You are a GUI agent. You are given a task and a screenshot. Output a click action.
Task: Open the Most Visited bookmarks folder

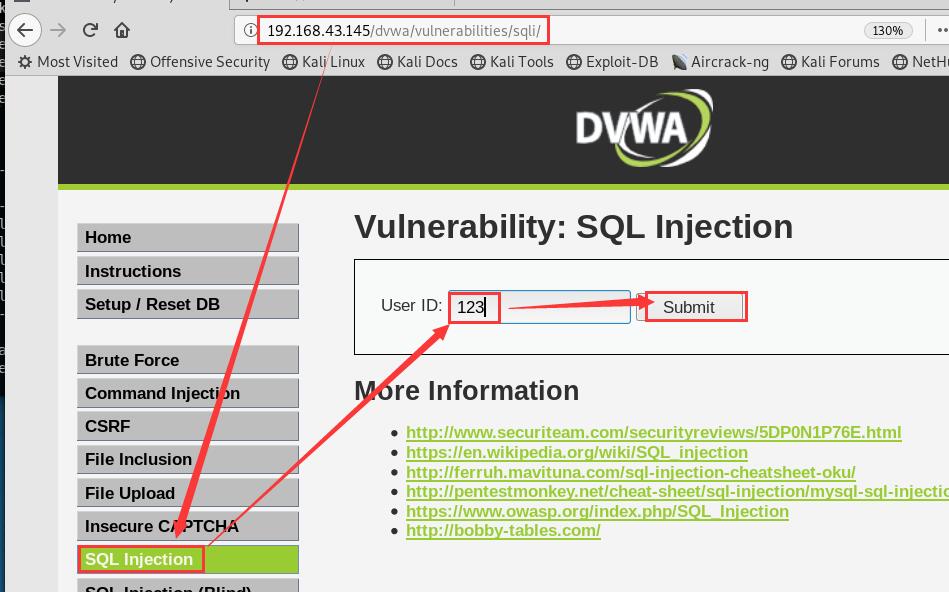68,62
